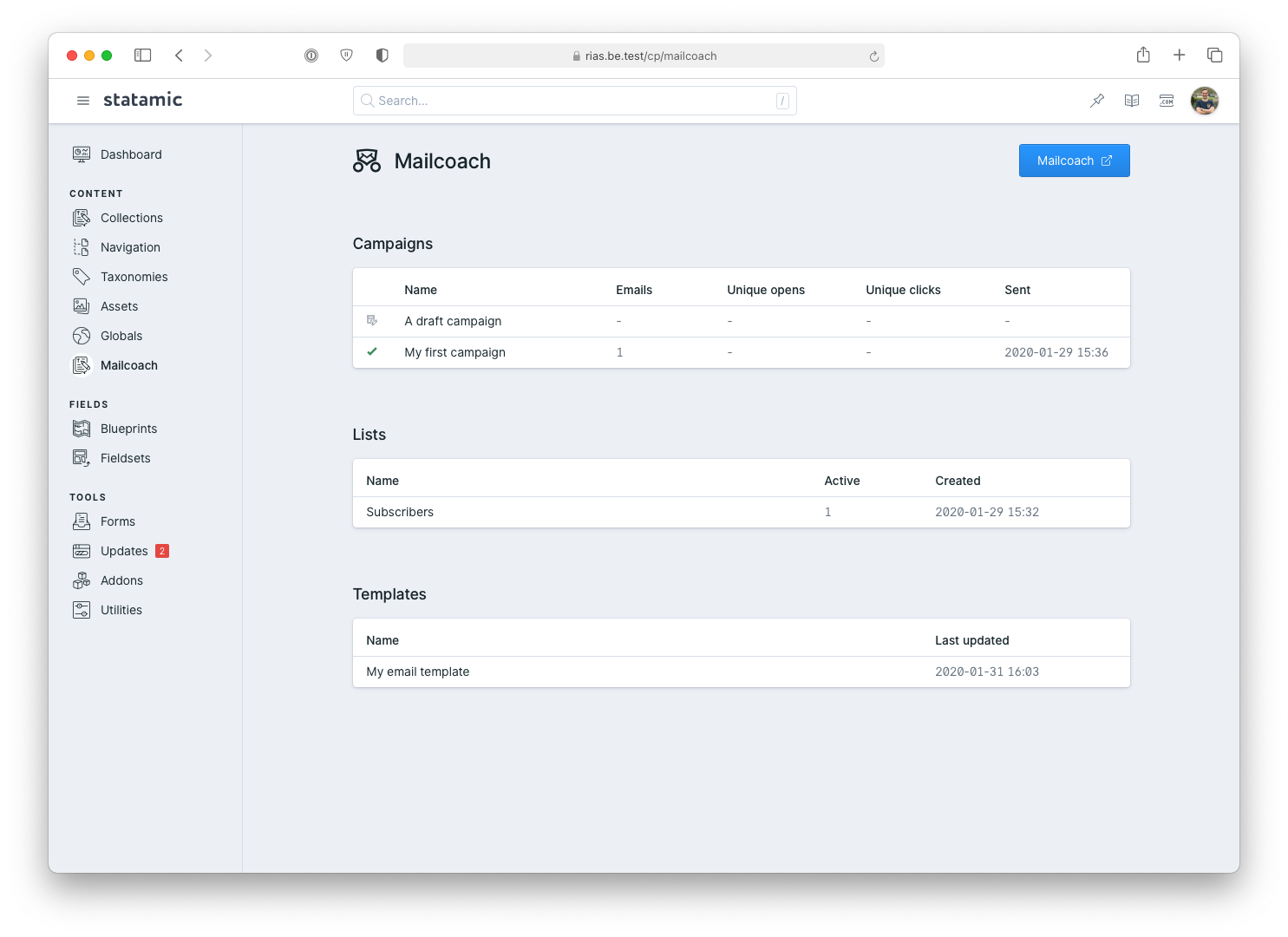Focus the global Search field
This screenshot has height=937, width=1288.
pyautogui.click(x=574, y=101)
